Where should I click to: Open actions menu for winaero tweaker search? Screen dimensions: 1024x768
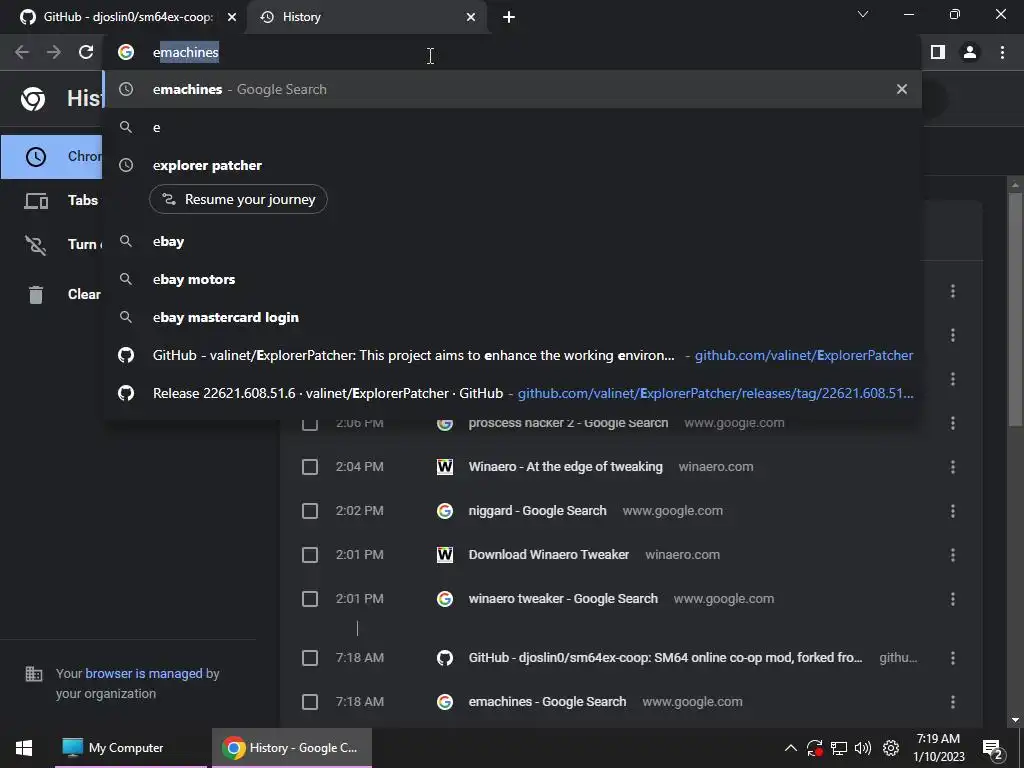pos(953,599)
